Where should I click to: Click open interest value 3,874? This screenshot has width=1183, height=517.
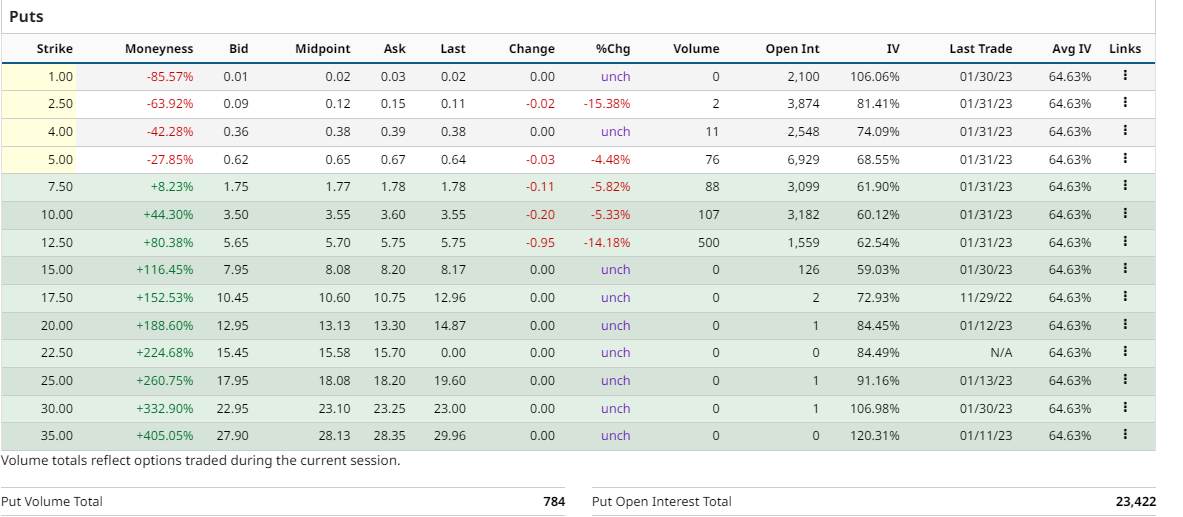pyautogui.click(x=804, y=104)
